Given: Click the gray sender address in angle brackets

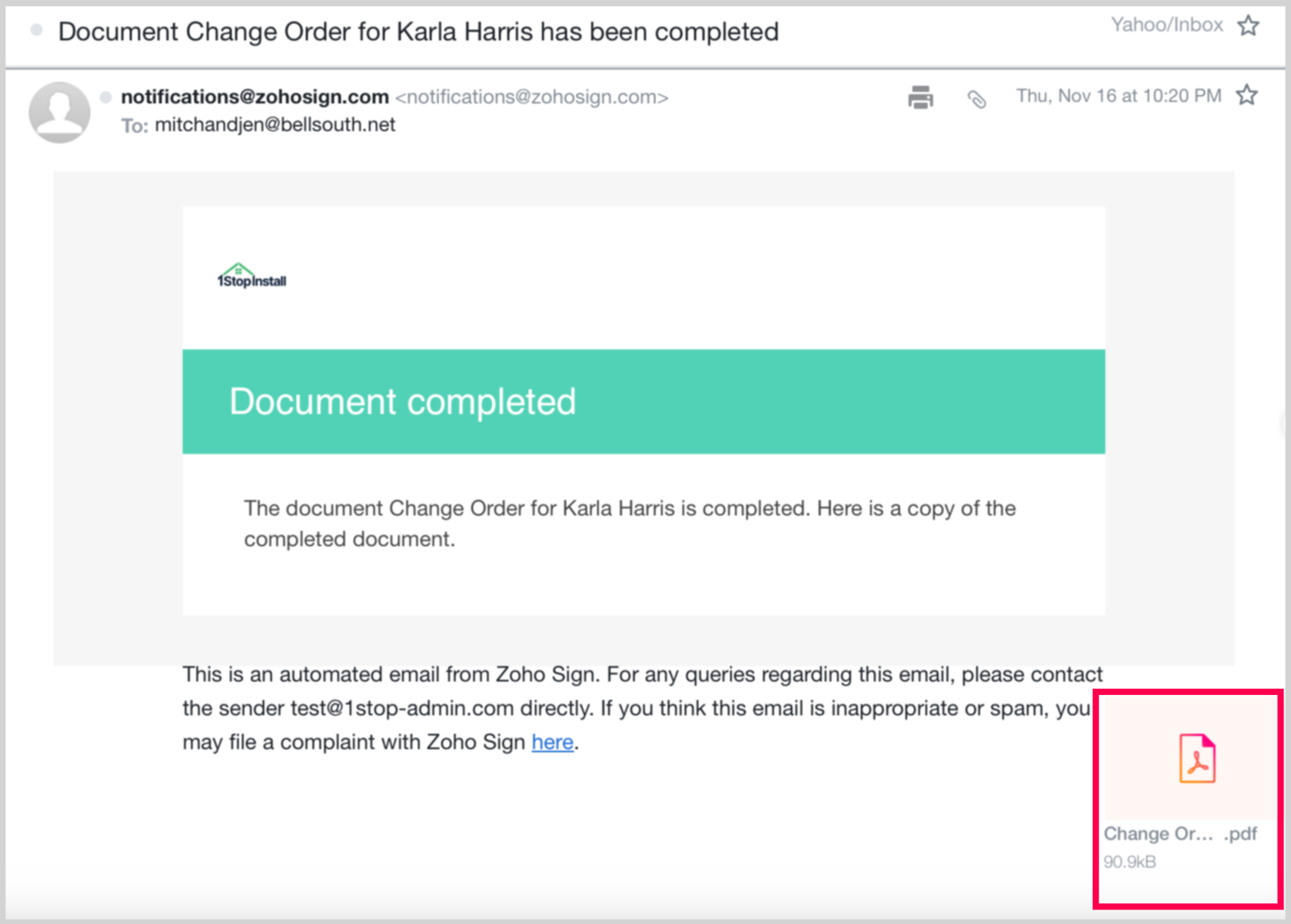Looking at the screenshot, I should pyautogui.click(x=531, y=98).
